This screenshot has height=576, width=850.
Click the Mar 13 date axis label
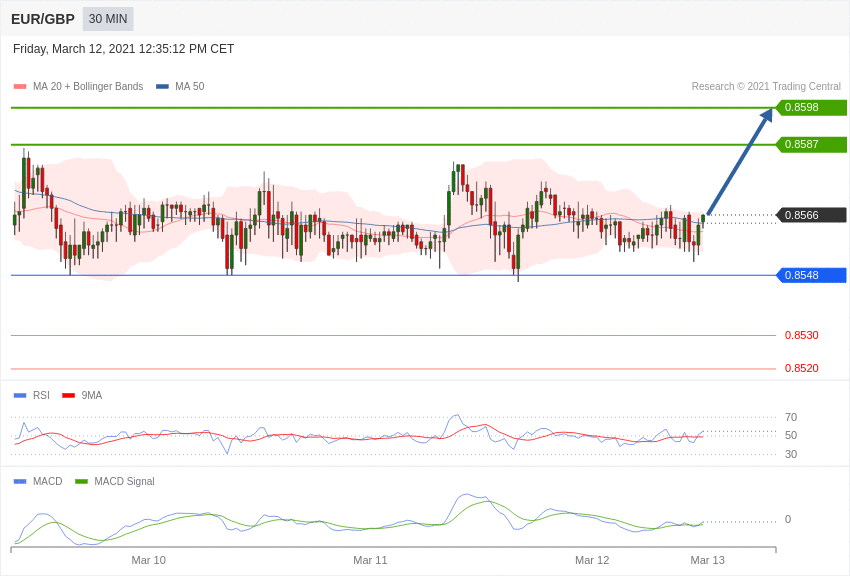tap(707, 560)
